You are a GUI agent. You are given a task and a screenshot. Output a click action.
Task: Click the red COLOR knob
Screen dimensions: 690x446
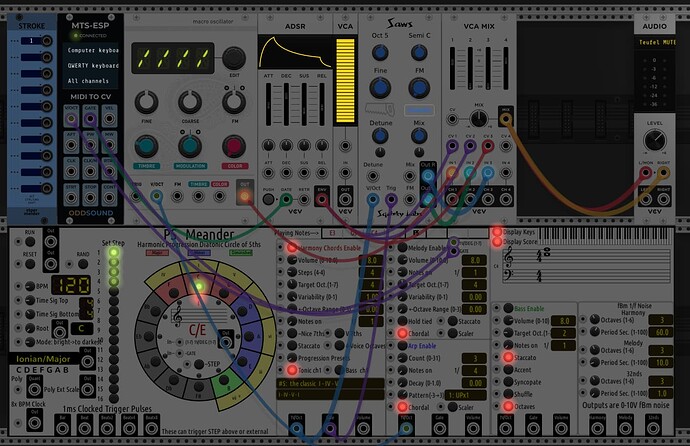[x=234, y=146]
